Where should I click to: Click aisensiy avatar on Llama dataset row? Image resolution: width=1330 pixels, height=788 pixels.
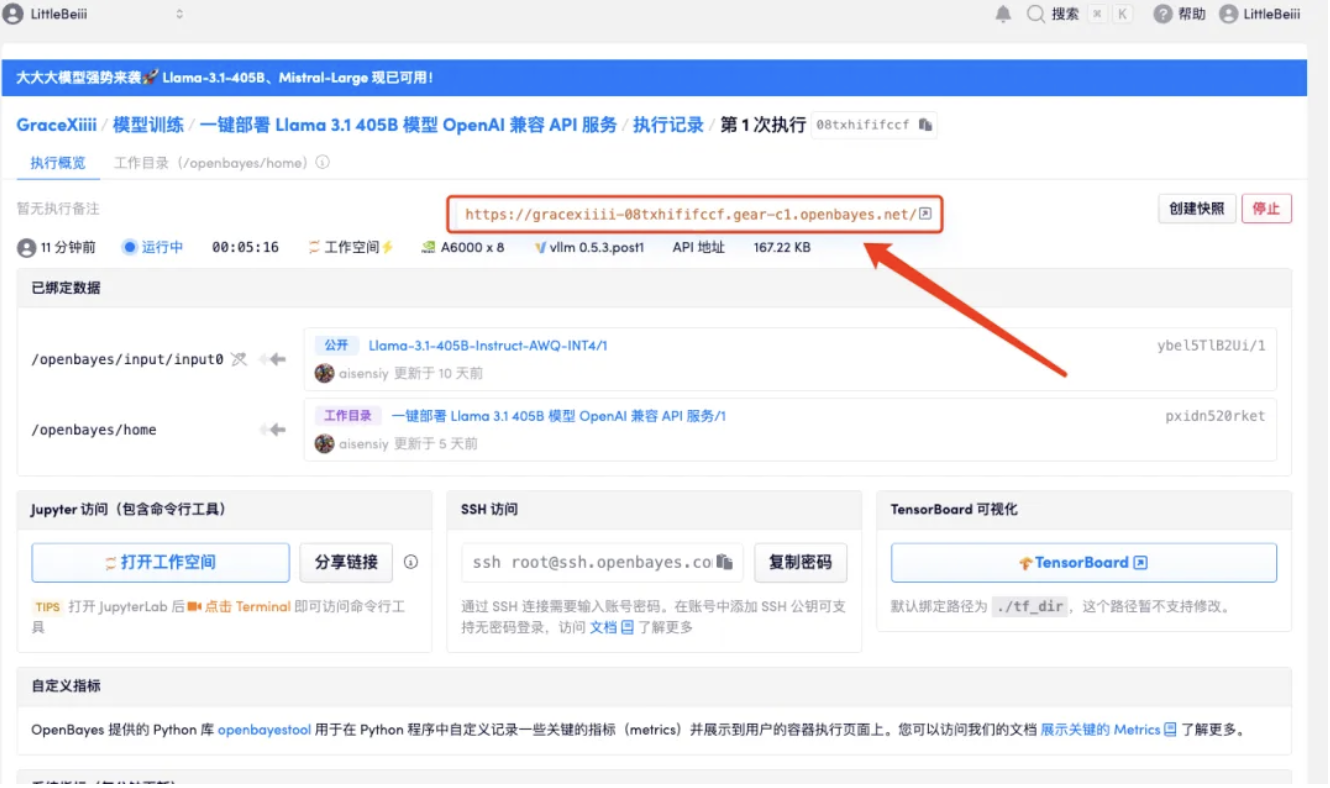pyautogui.click(x=324, y=373)
